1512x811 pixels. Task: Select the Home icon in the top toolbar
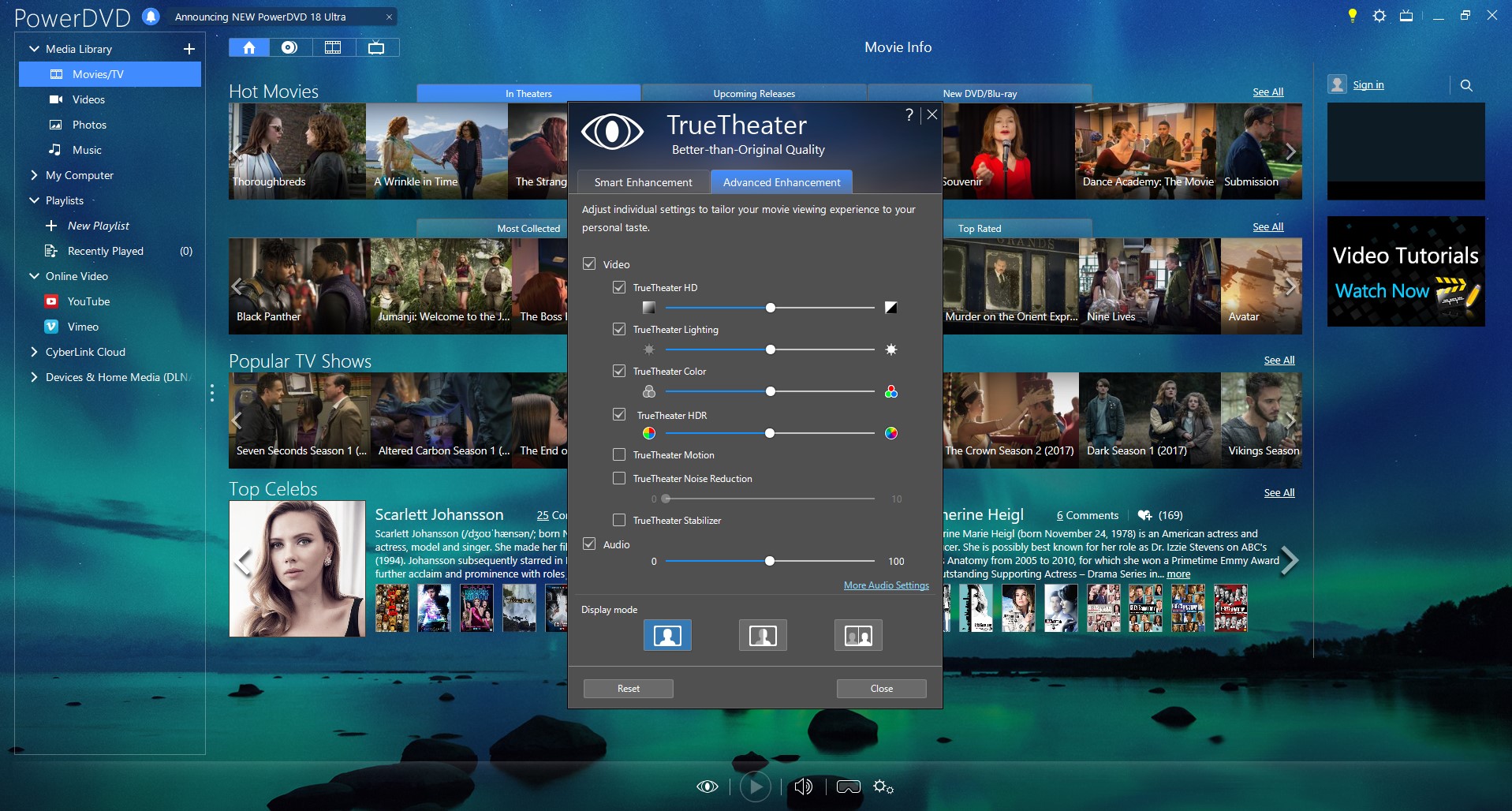click(249, 47)
